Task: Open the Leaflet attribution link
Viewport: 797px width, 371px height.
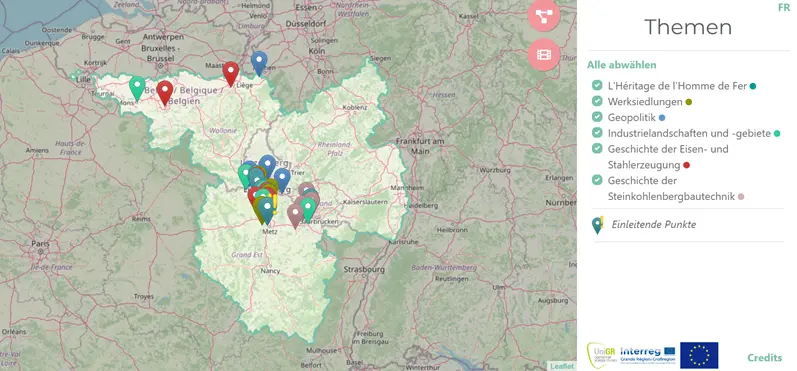Action: coord(563,366)
